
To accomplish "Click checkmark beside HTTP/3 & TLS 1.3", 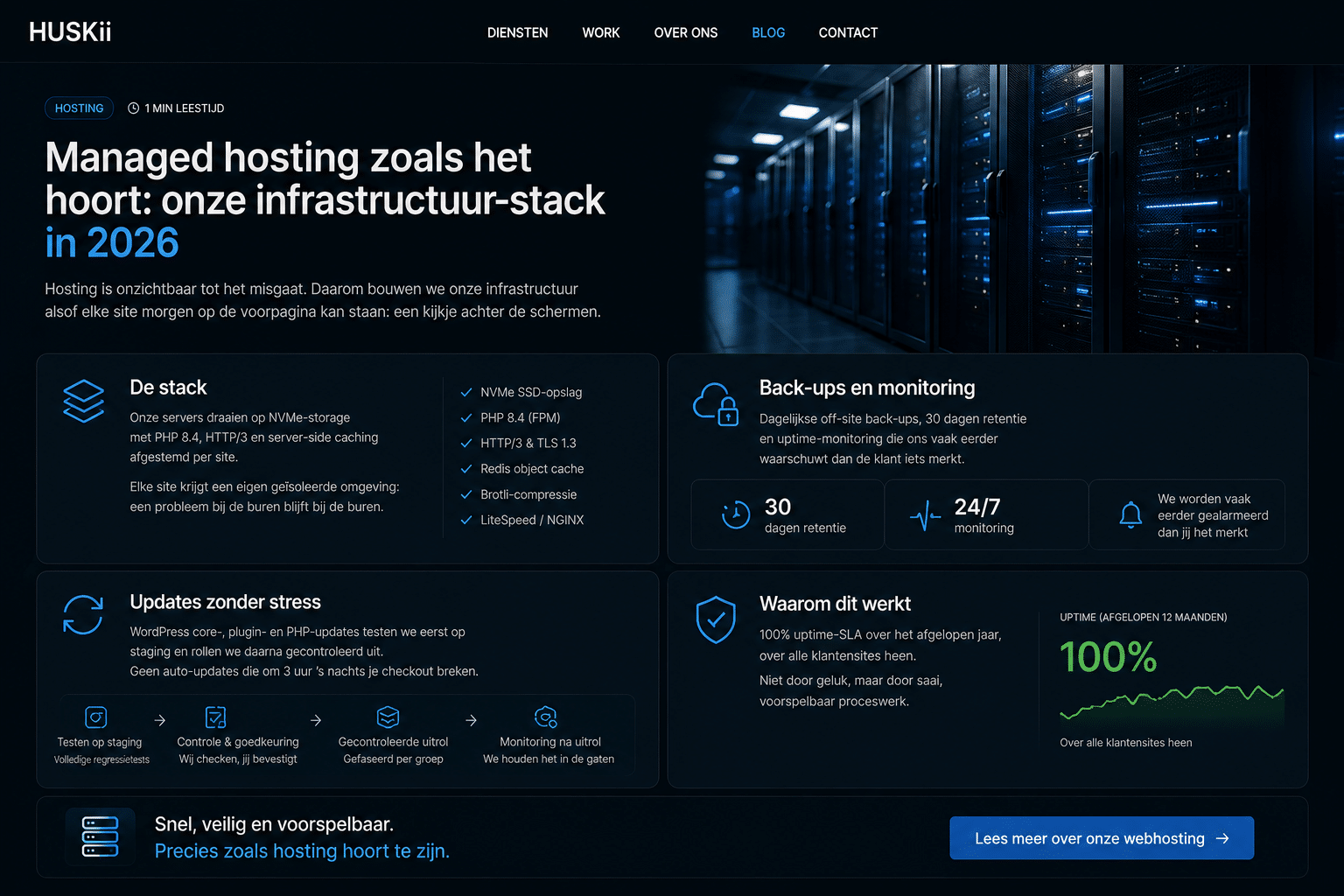I will (x=466, y=444).
